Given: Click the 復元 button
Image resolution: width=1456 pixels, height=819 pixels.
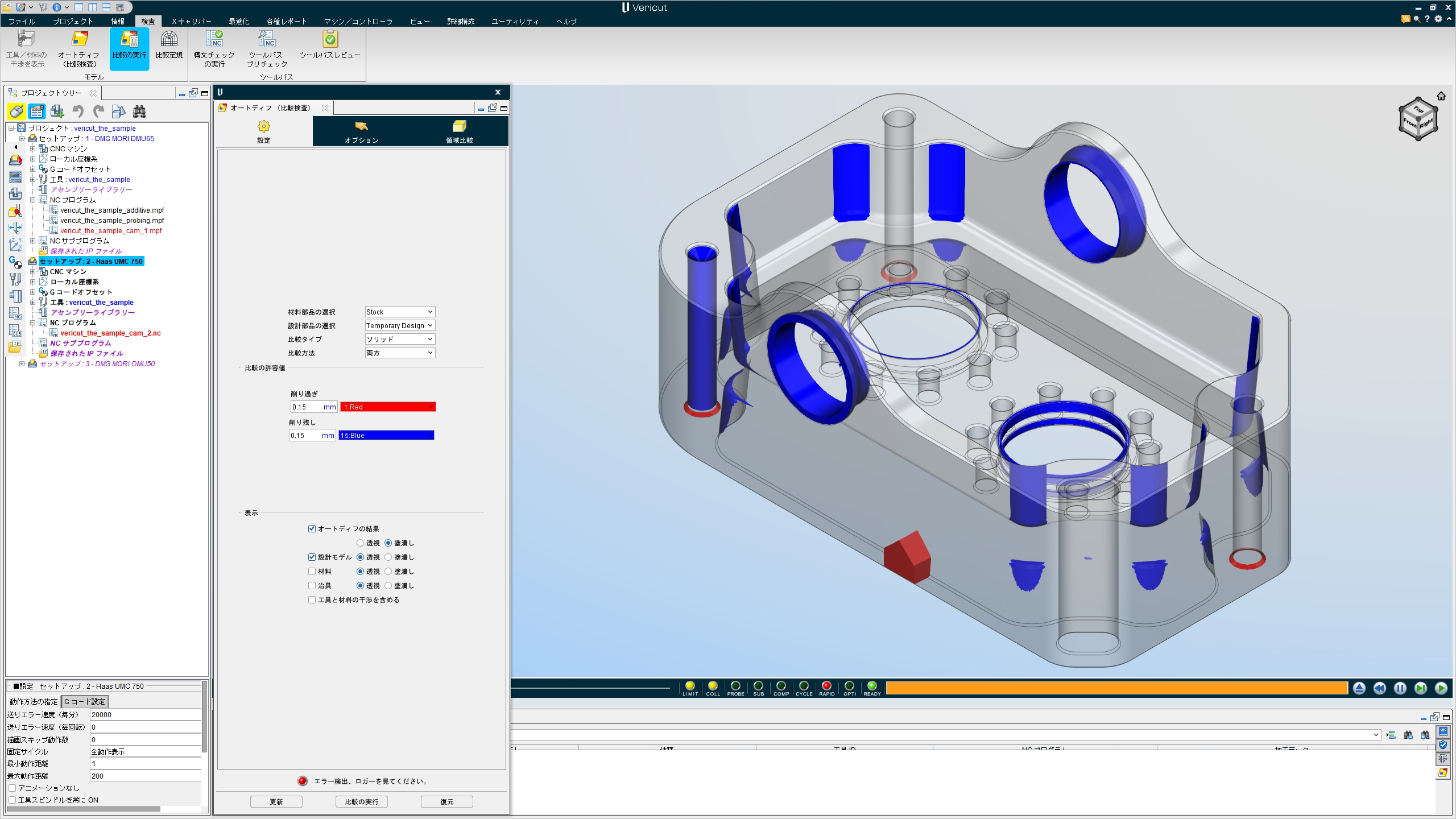Looking at the screenshot, I should [x=446, y=802].
